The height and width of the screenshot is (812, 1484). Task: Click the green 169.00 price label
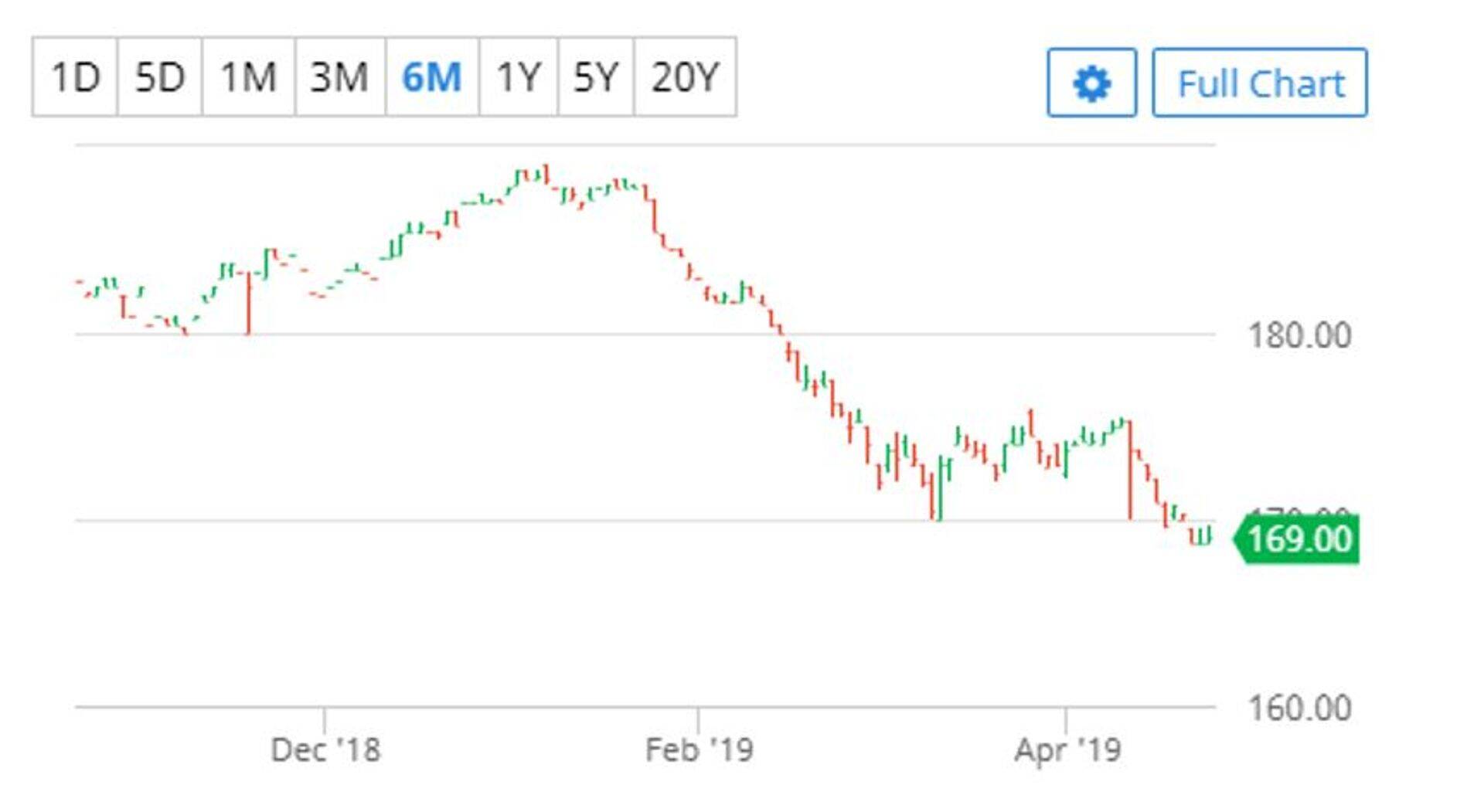coord(1298,539)
